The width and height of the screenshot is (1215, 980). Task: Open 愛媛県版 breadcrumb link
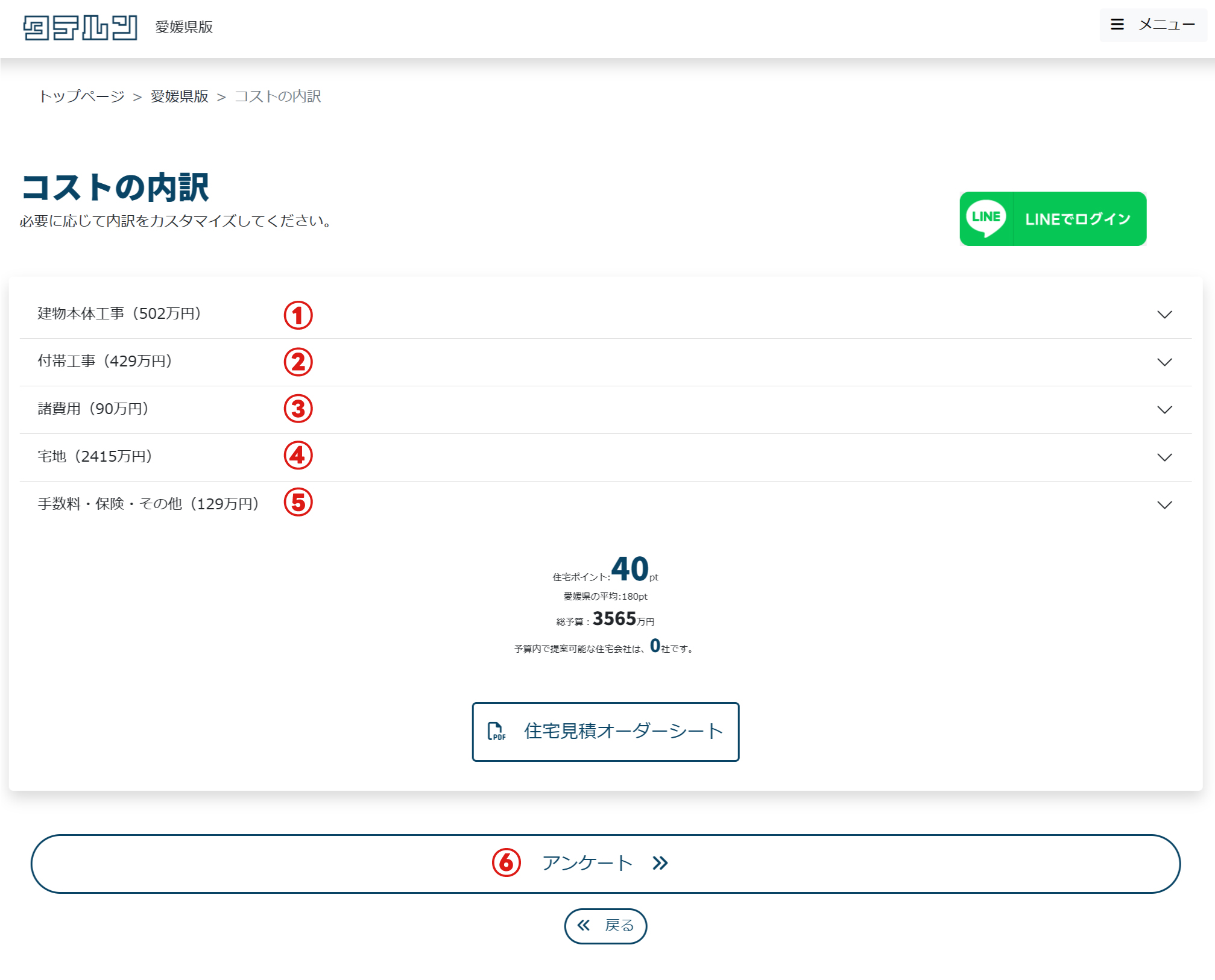point(179,96)
